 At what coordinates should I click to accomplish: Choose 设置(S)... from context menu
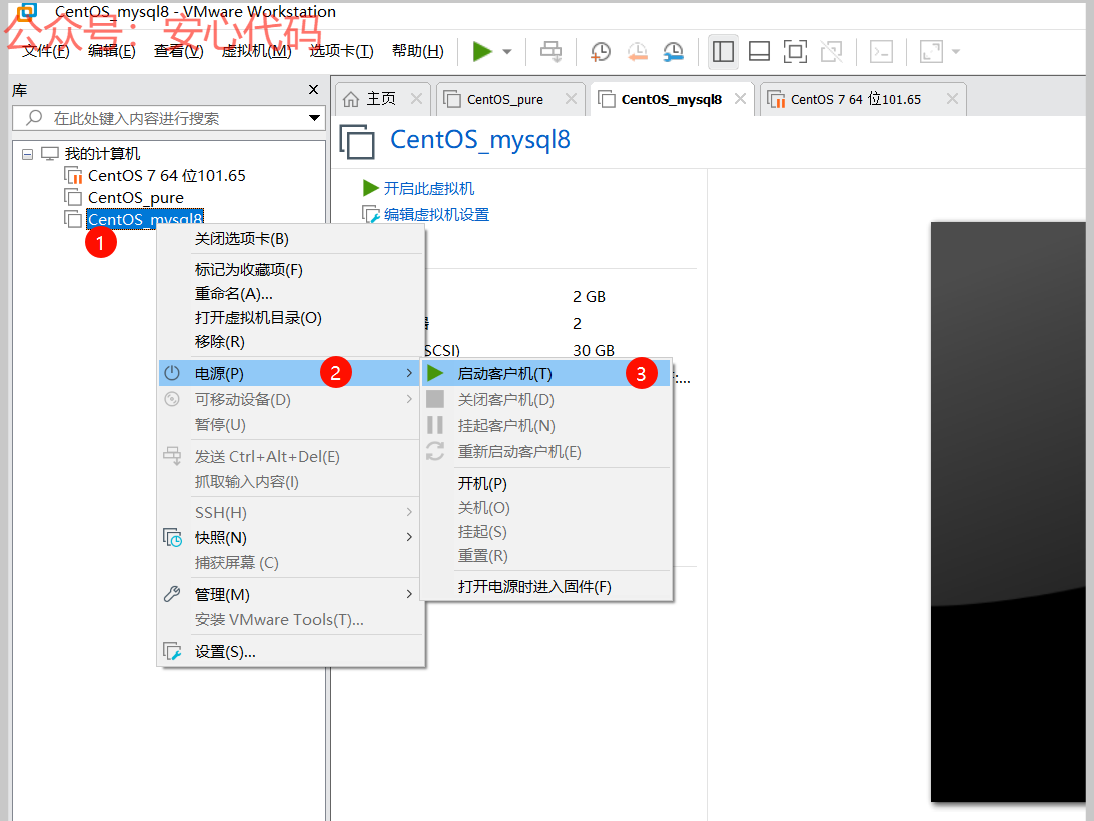pyautogui.click(x=291, y=651)
